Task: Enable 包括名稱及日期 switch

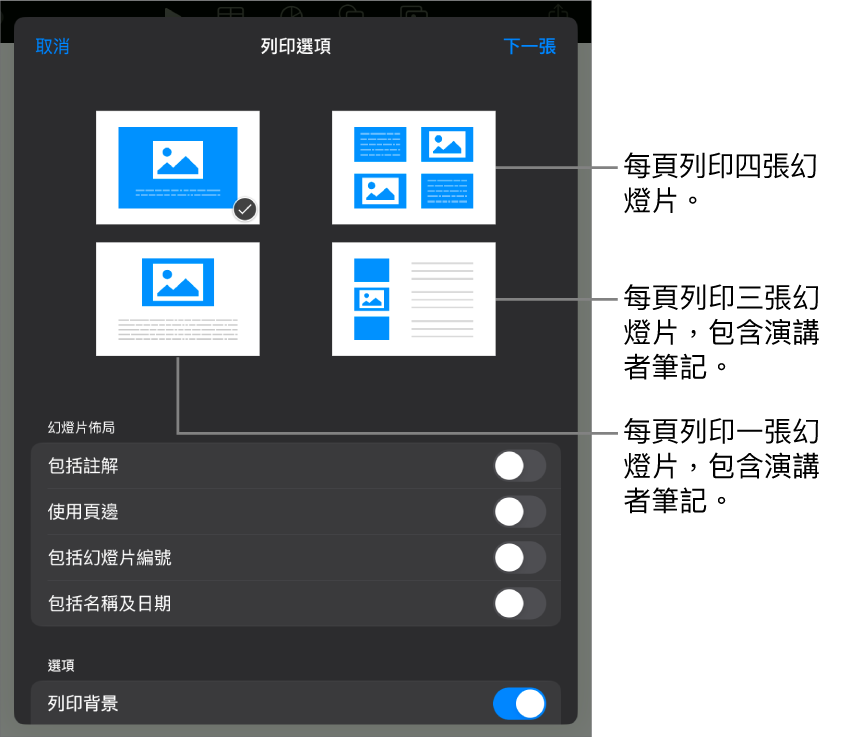Action: pos(519,603)
